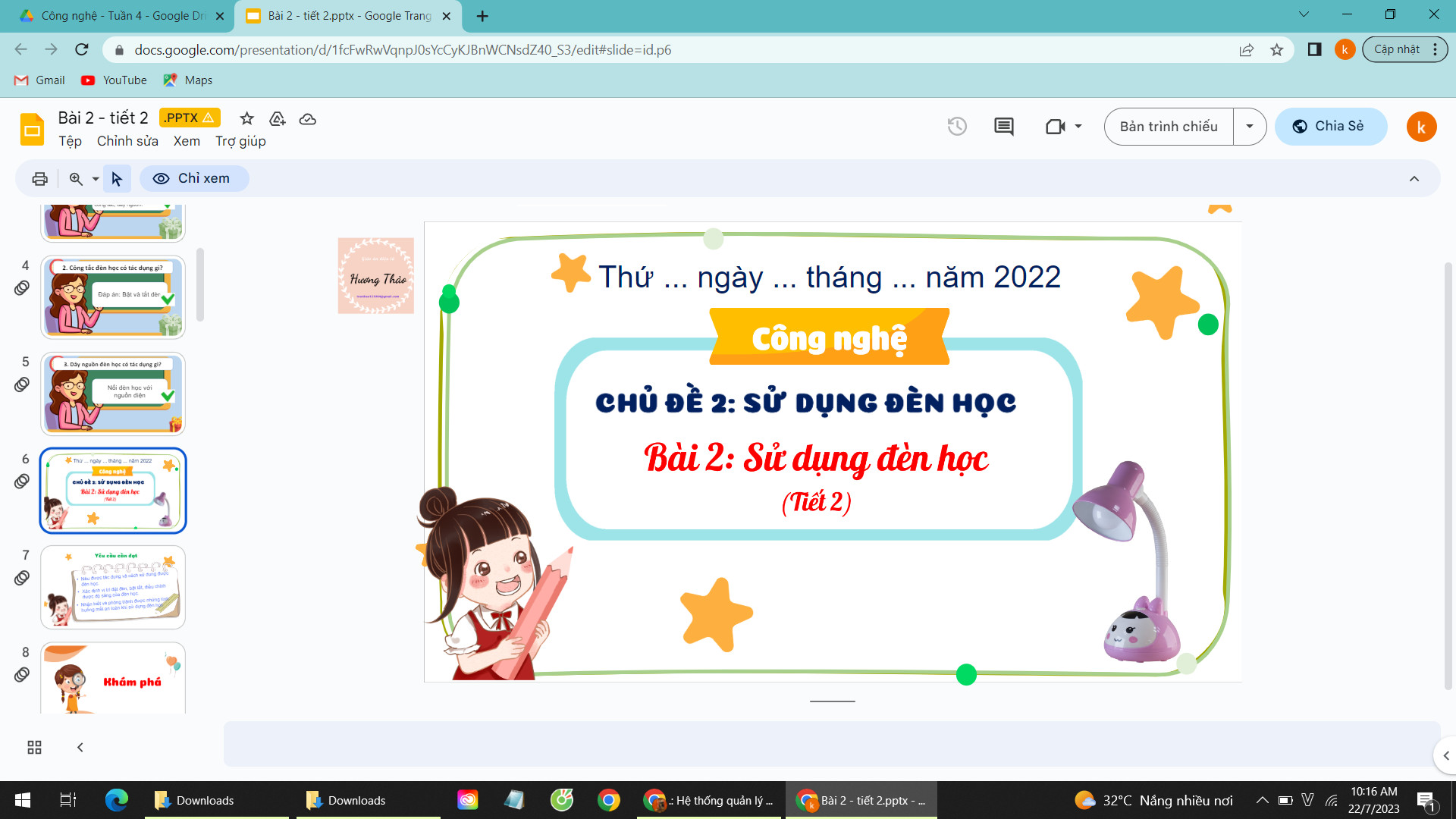Open the zoom level dropdown arrow

pos(96,180)
